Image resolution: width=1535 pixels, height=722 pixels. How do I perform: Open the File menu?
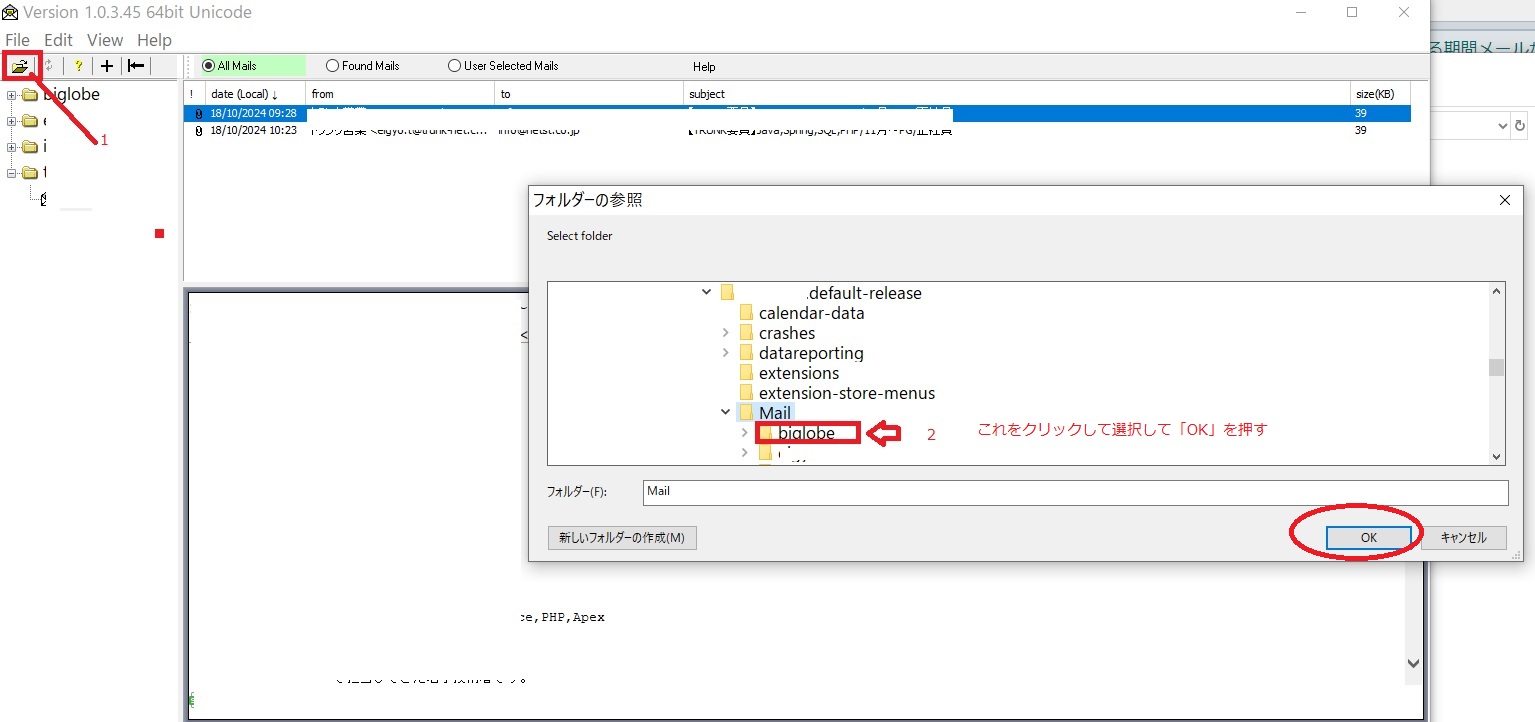(17, 40)
